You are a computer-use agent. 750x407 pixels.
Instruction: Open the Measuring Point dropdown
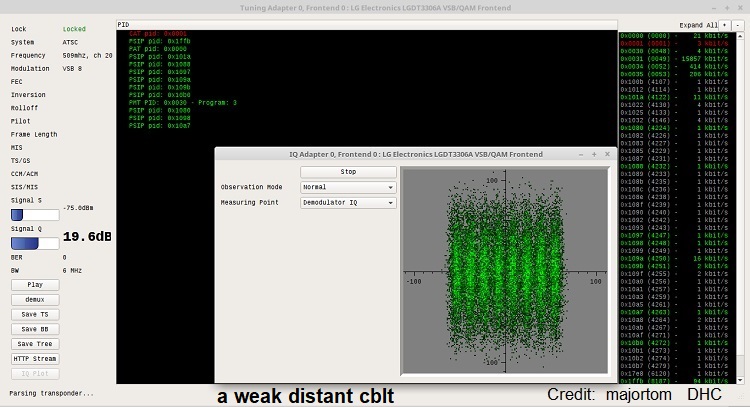pyautogui.click(x=348, y=202)
